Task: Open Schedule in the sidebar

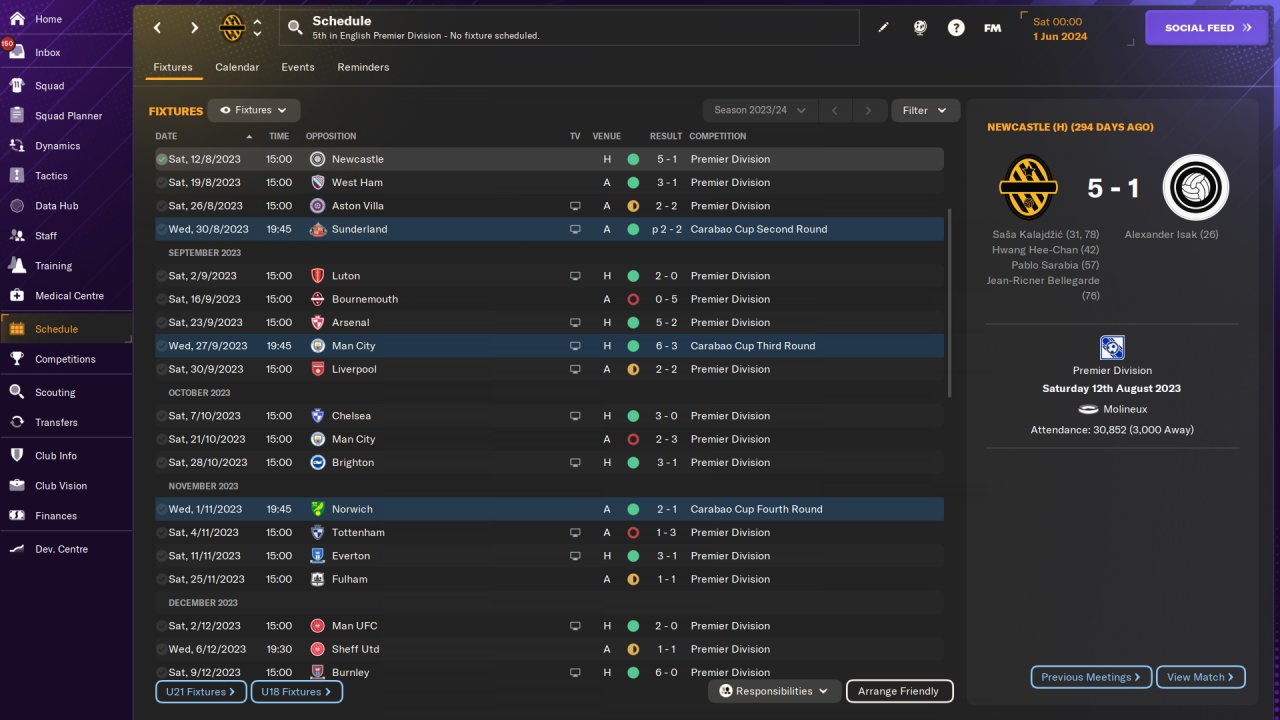Action: click(x=66, y=329)
